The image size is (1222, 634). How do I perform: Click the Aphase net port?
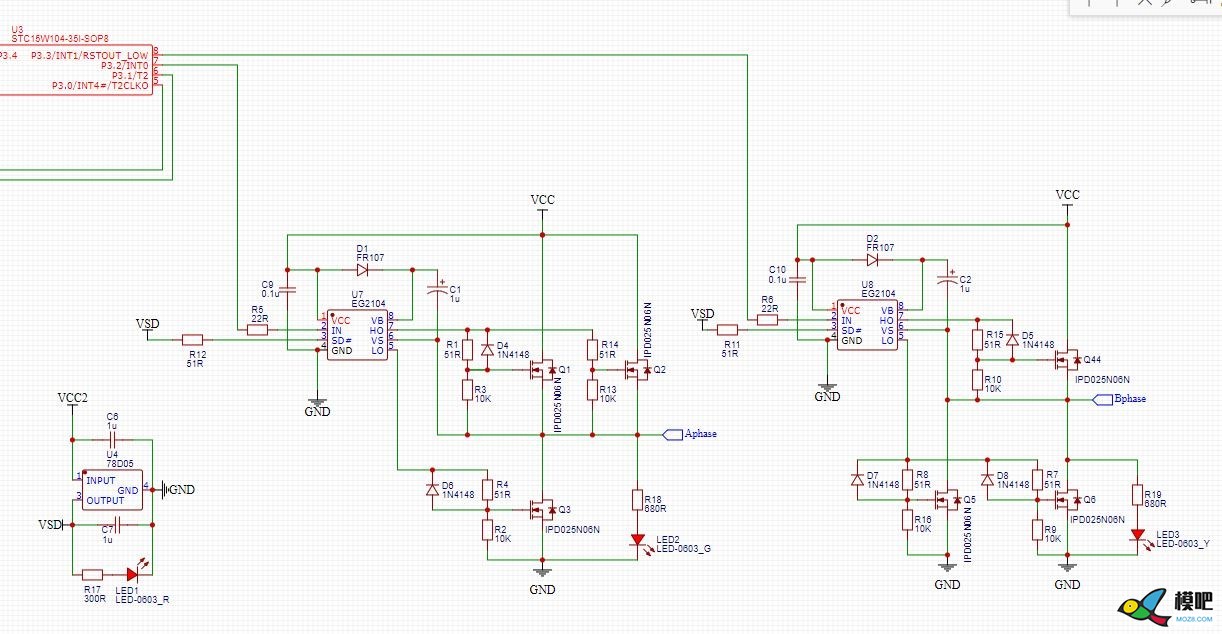coord(690,435)
